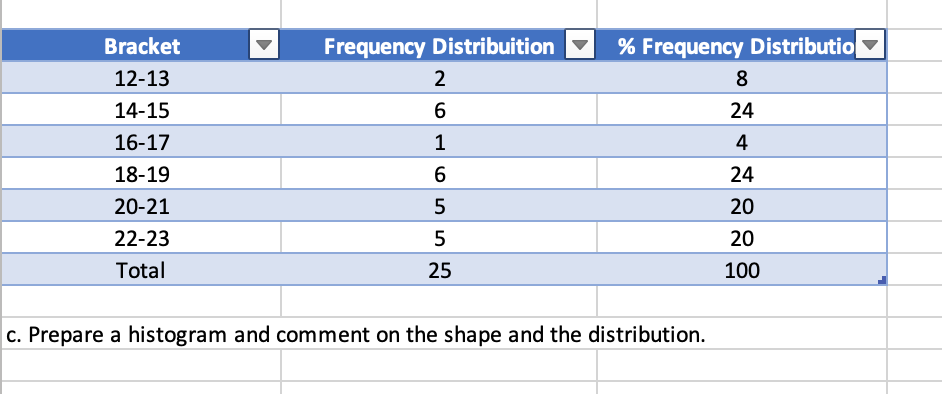The height and width of the screenshot is (394, 942).
Task: Select the 14-15 bracket cell
Action: click(141, 110)
